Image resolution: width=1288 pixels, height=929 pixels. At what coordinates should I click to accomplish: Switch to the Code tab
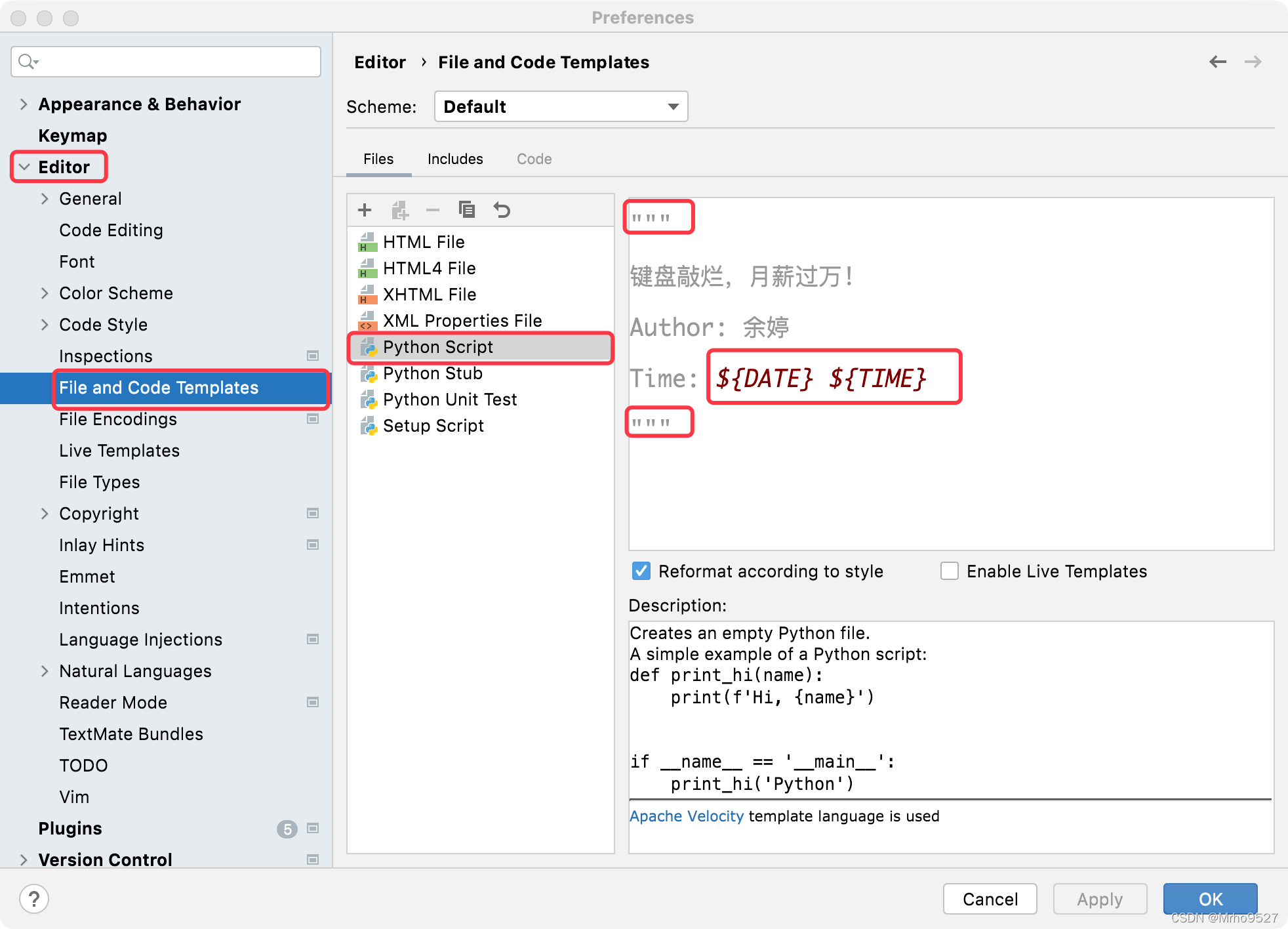point(536,159)
